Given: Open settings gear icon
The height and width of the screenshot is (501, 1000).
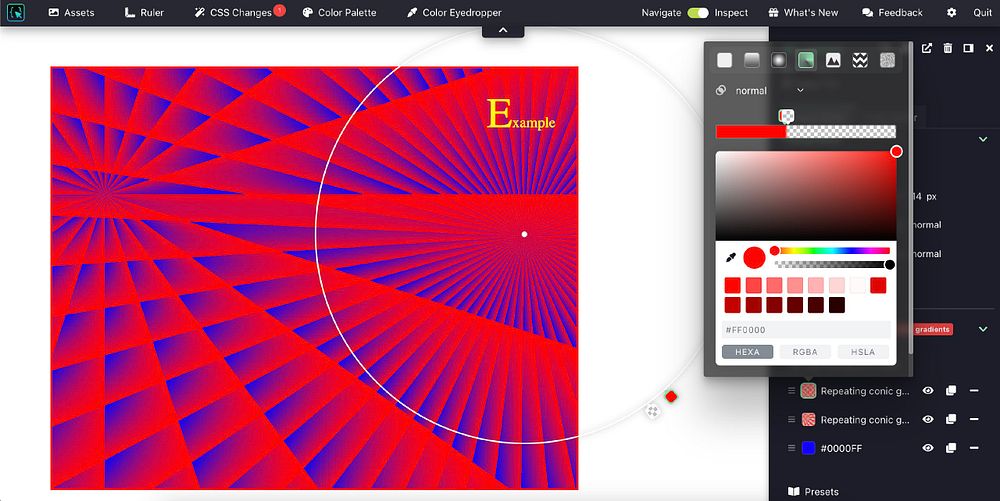Looking at the screenshot, I should (x=951, y=12).
